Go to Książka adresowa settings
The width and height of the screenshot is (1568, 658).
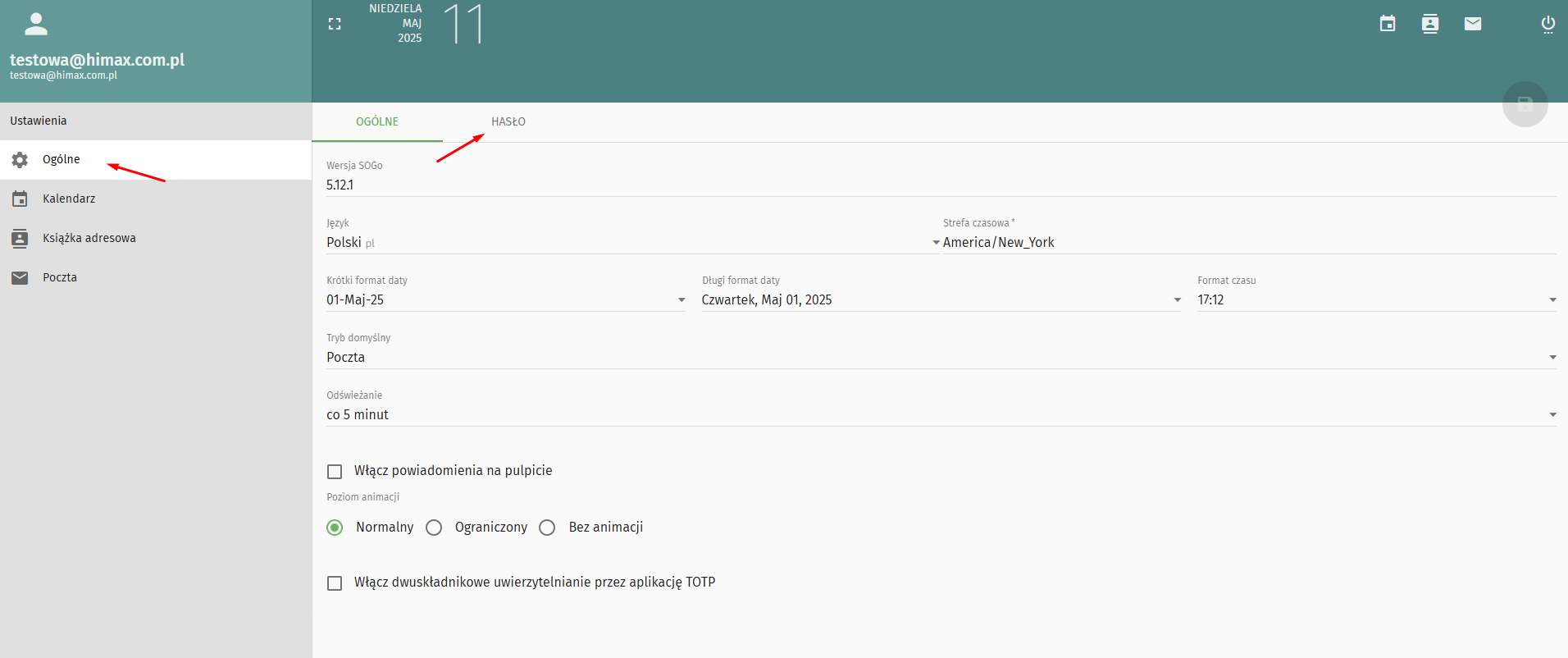pyautogui.click(x=89, y=239)
